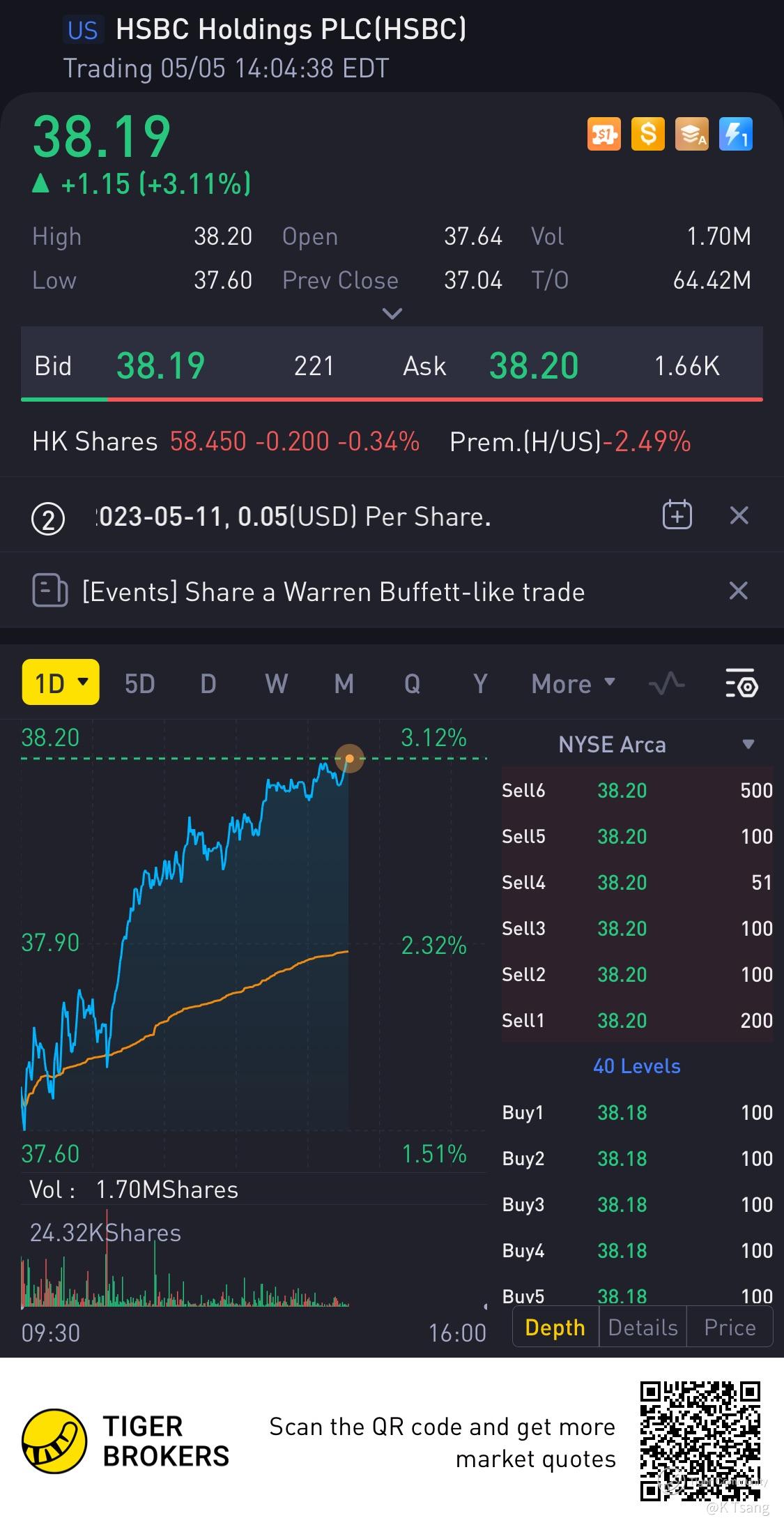Screen dimensions: 784x1525
Task: Open the 40 Levels link
Action: [x=637, y=1065]
